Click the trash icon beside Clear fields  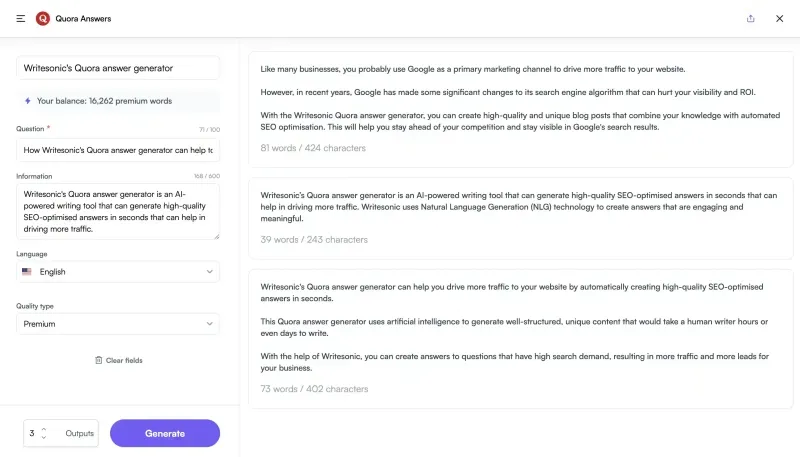[x=98, y=360]
